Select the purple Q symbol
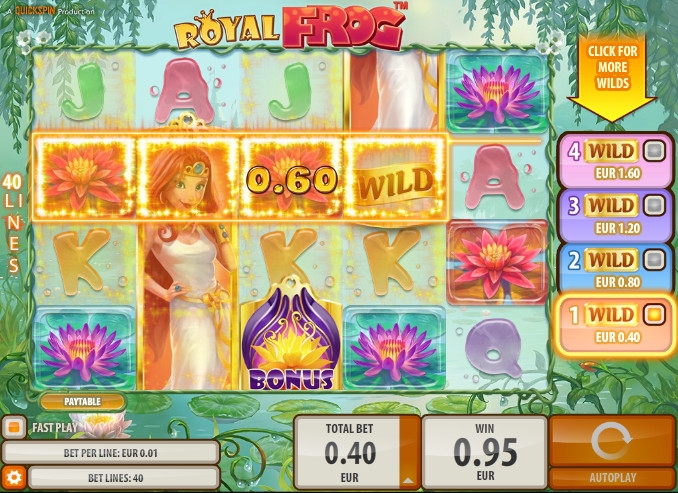Image resolution: width=678 pixels, height=493 pixels. tap(496, 347)
